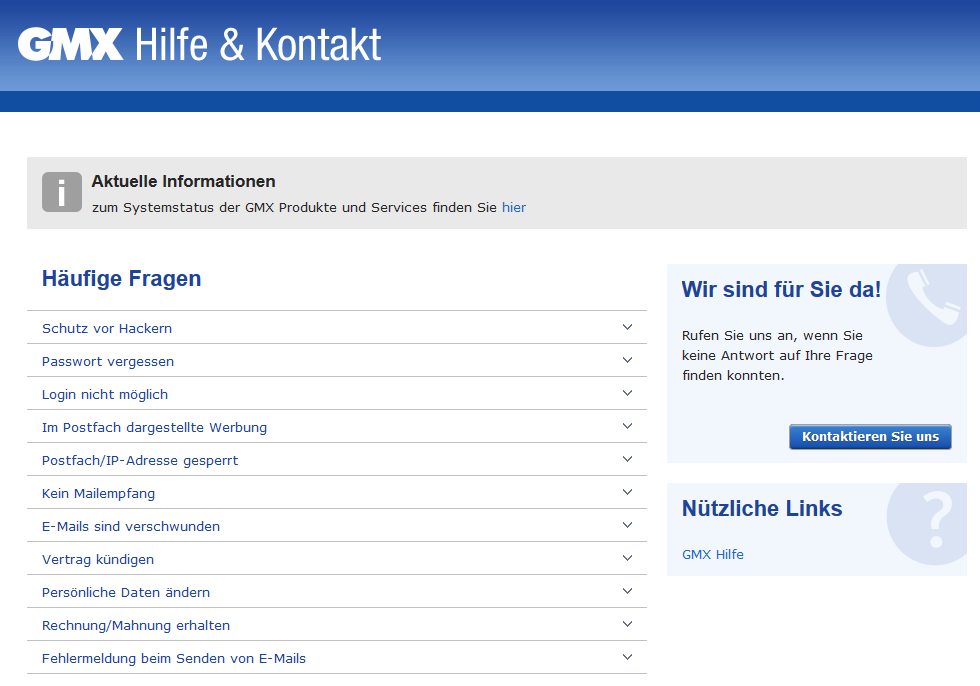Click the 'Nützliche Links' heading
The height and width of the screenshot is (686, 980).
click(762, 509)
